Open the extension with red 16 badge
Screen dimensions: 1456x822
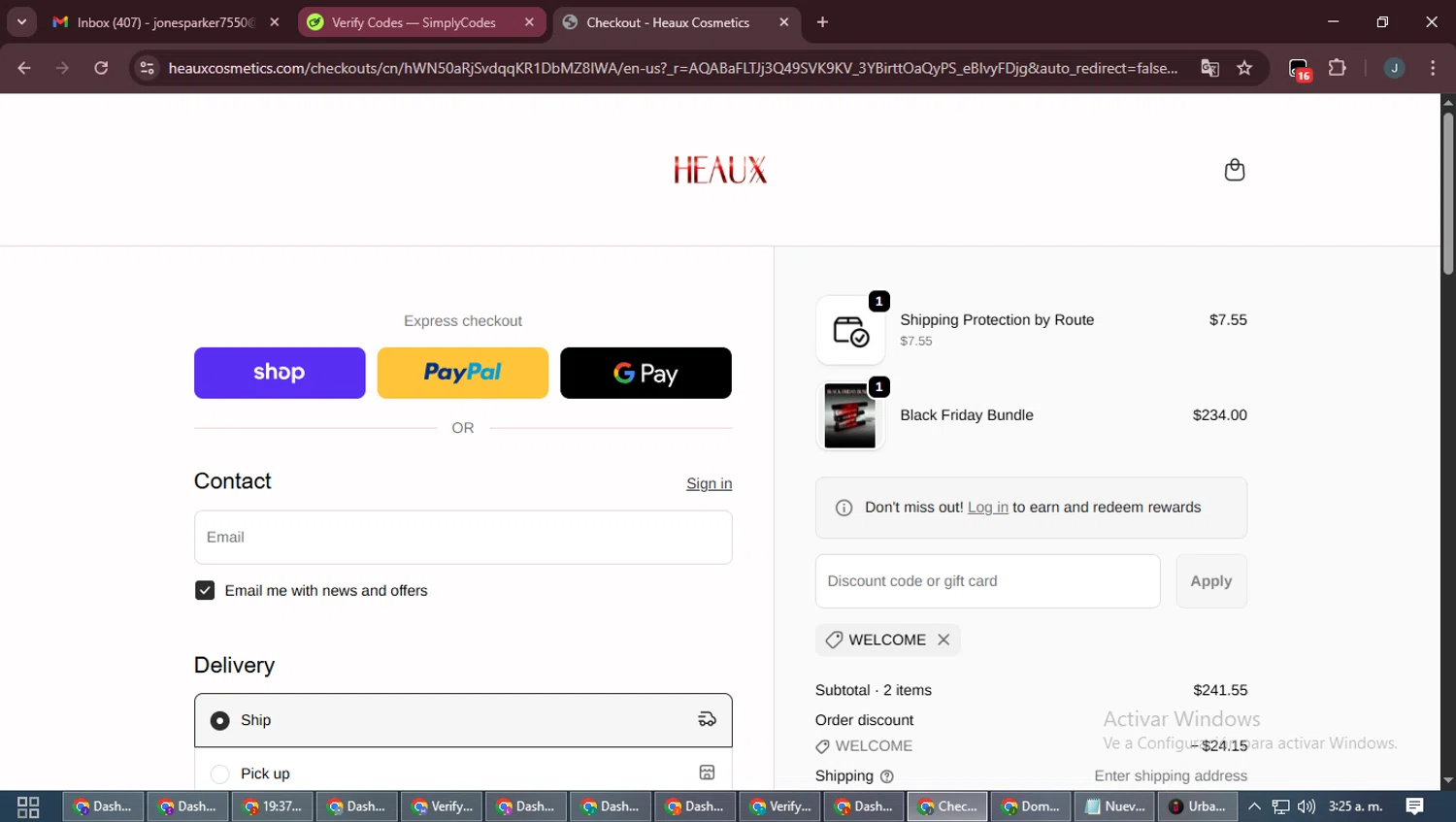[1300, 69]
